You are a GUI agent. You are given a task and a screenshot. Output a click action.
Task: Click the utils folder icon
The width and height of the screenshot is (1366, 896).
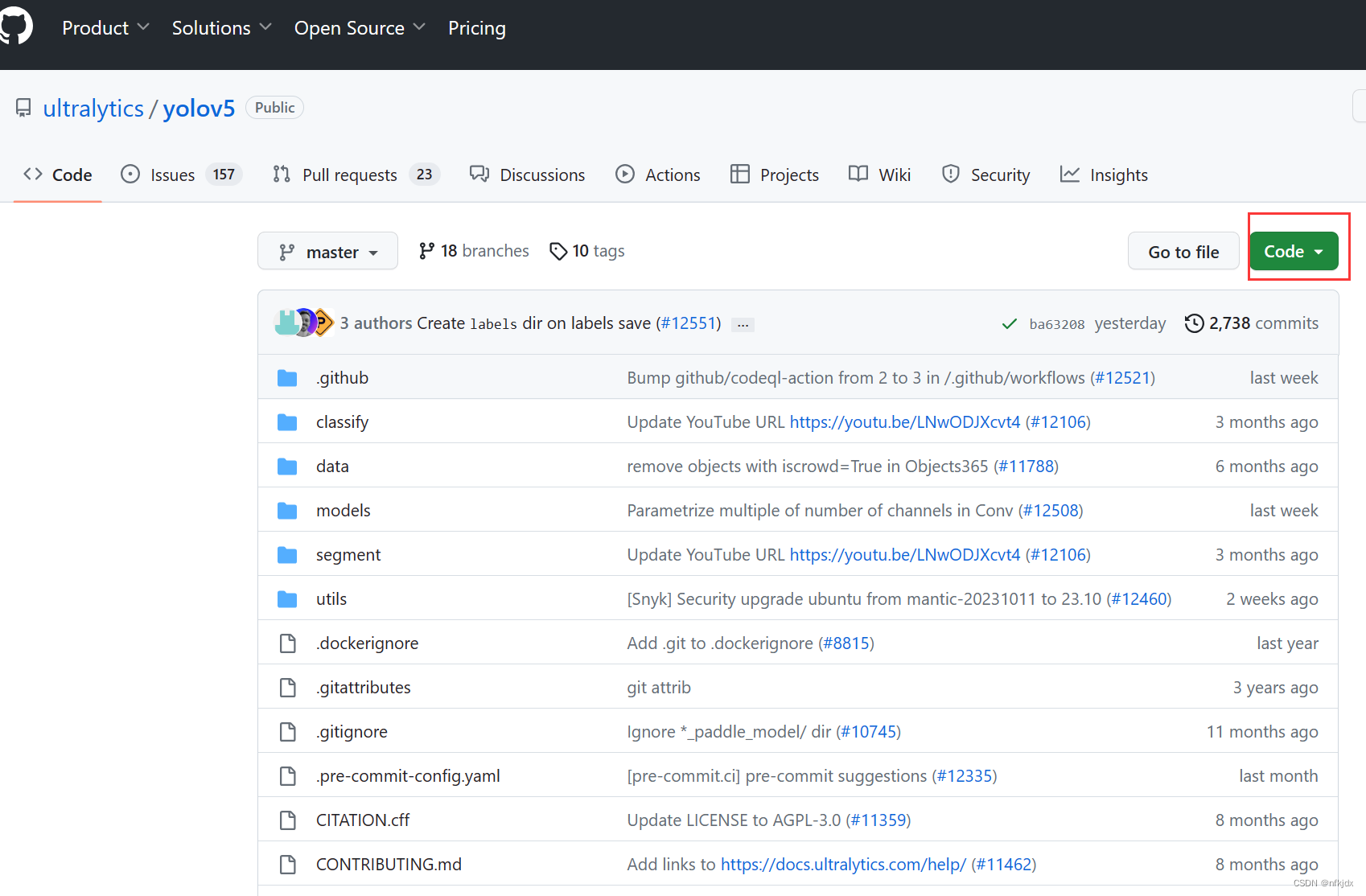pyautogui.click(x=287, y=599)
